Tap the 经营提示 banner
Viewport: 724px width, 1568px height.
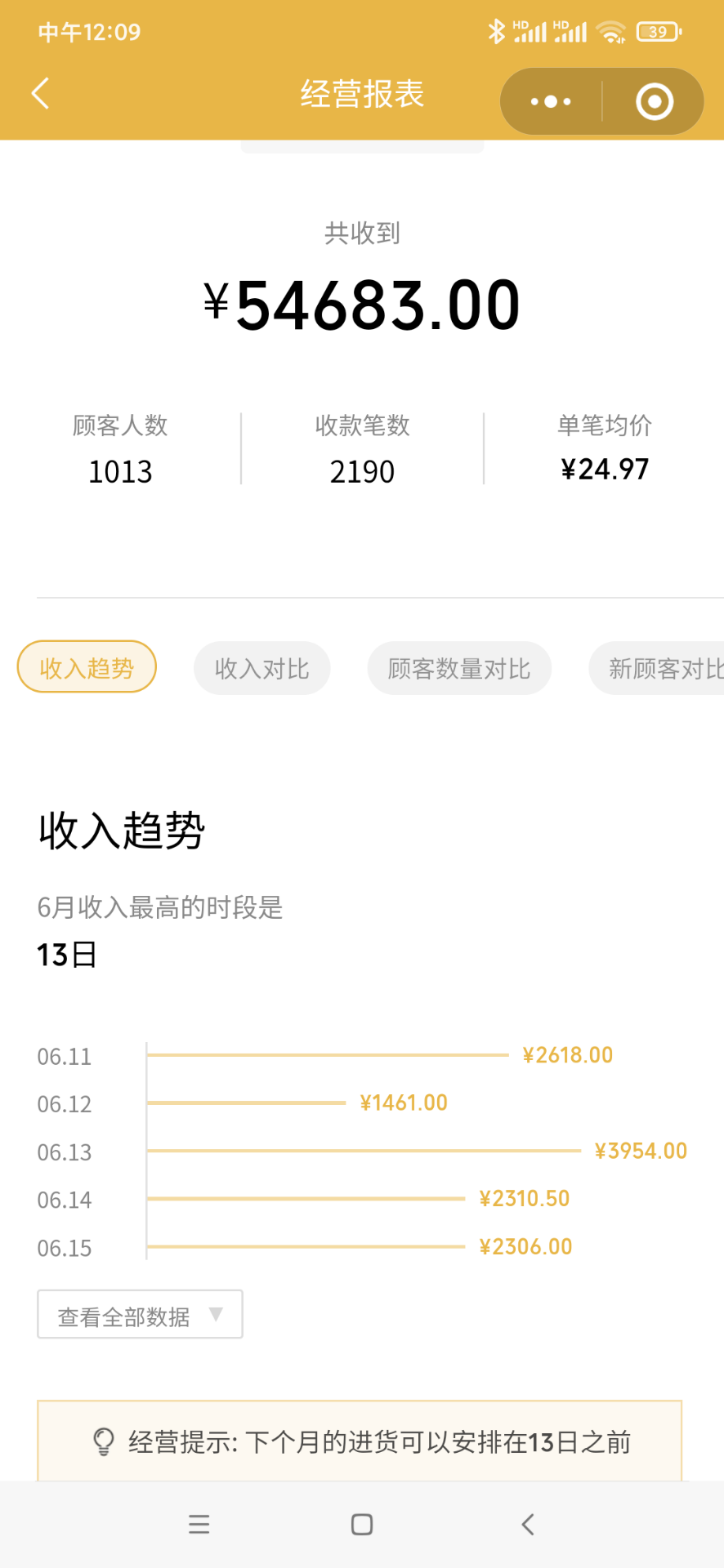[x=360, y=1441]
